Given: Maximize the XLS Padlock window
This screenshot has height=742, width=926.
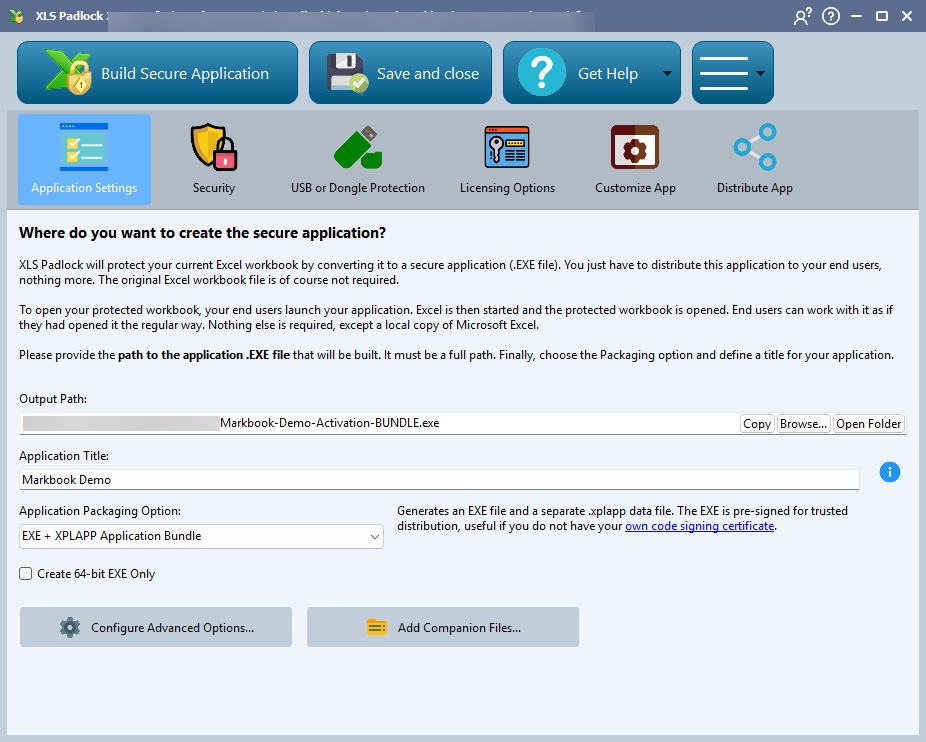Looking at the screenshot, I should coord(882,16).
